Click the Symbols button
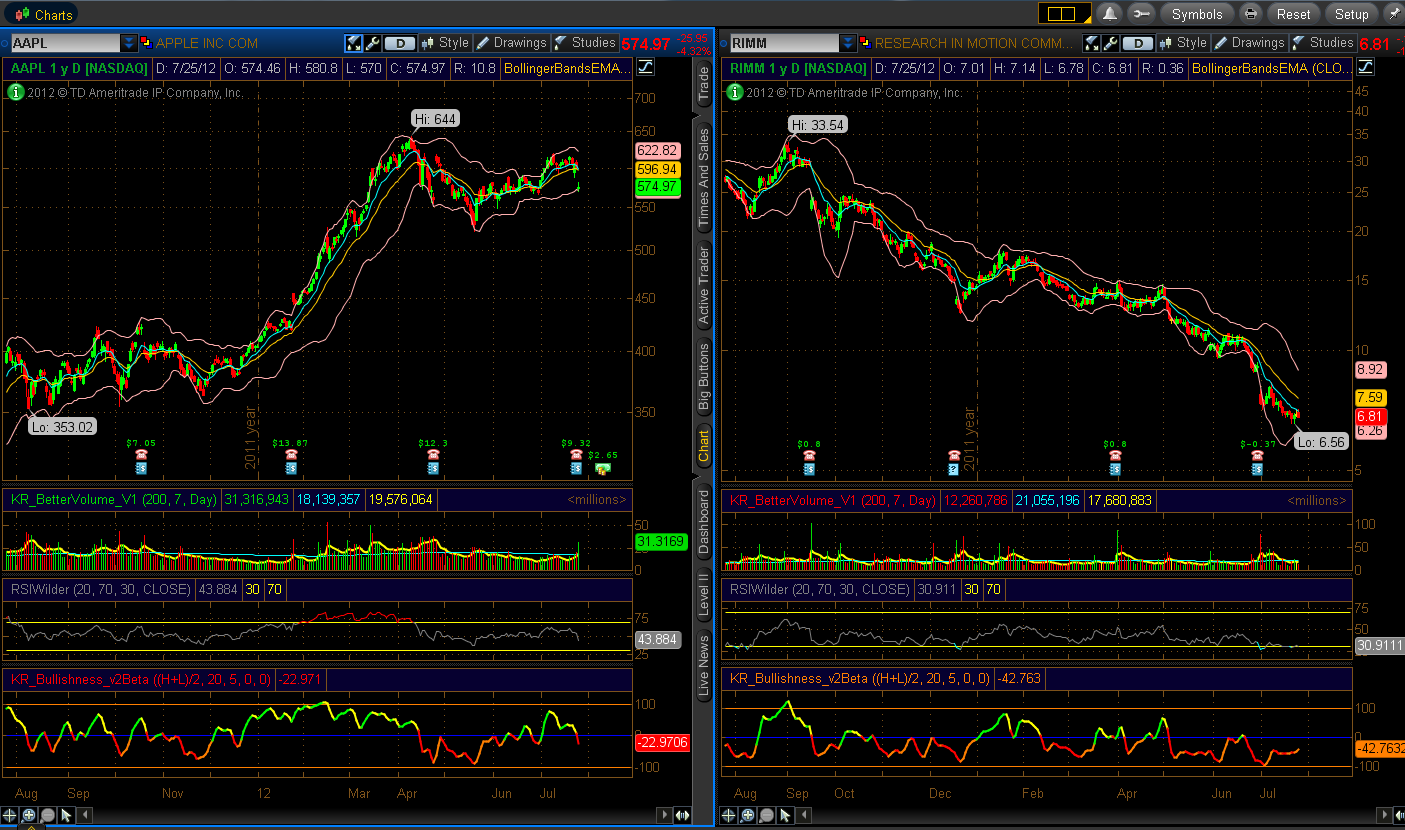 pyautogui.click(x=1197, y=14)
